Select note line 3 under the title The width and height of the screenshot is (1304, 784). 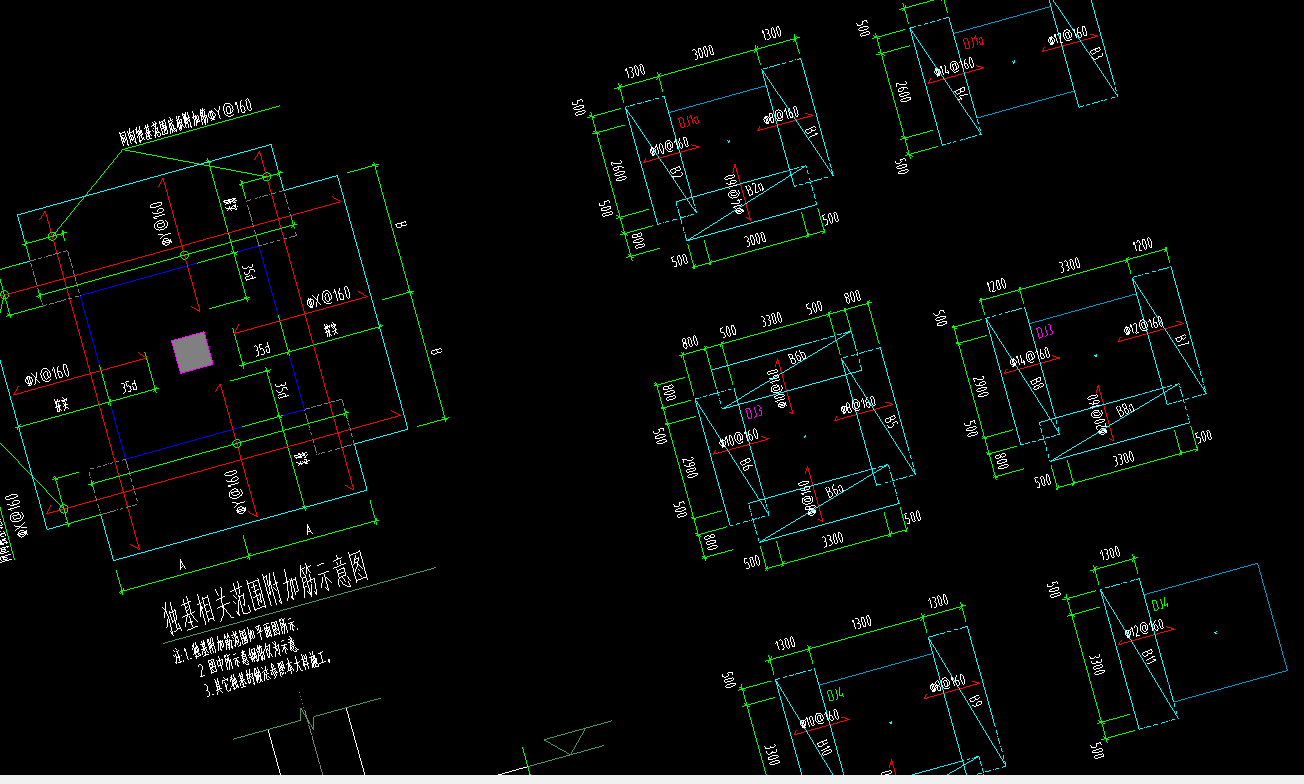265,675
